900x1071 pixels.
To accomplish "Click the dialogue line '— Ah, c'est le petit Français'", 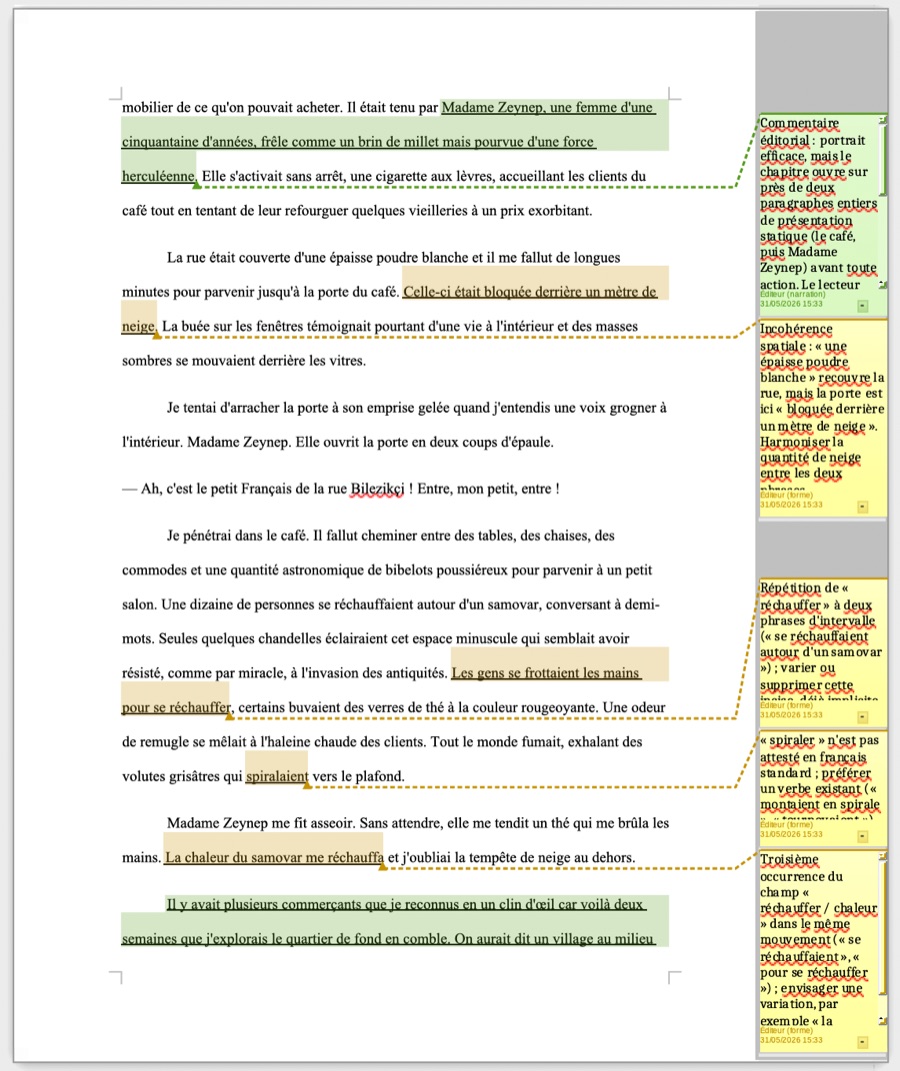I will coord(341,489).
